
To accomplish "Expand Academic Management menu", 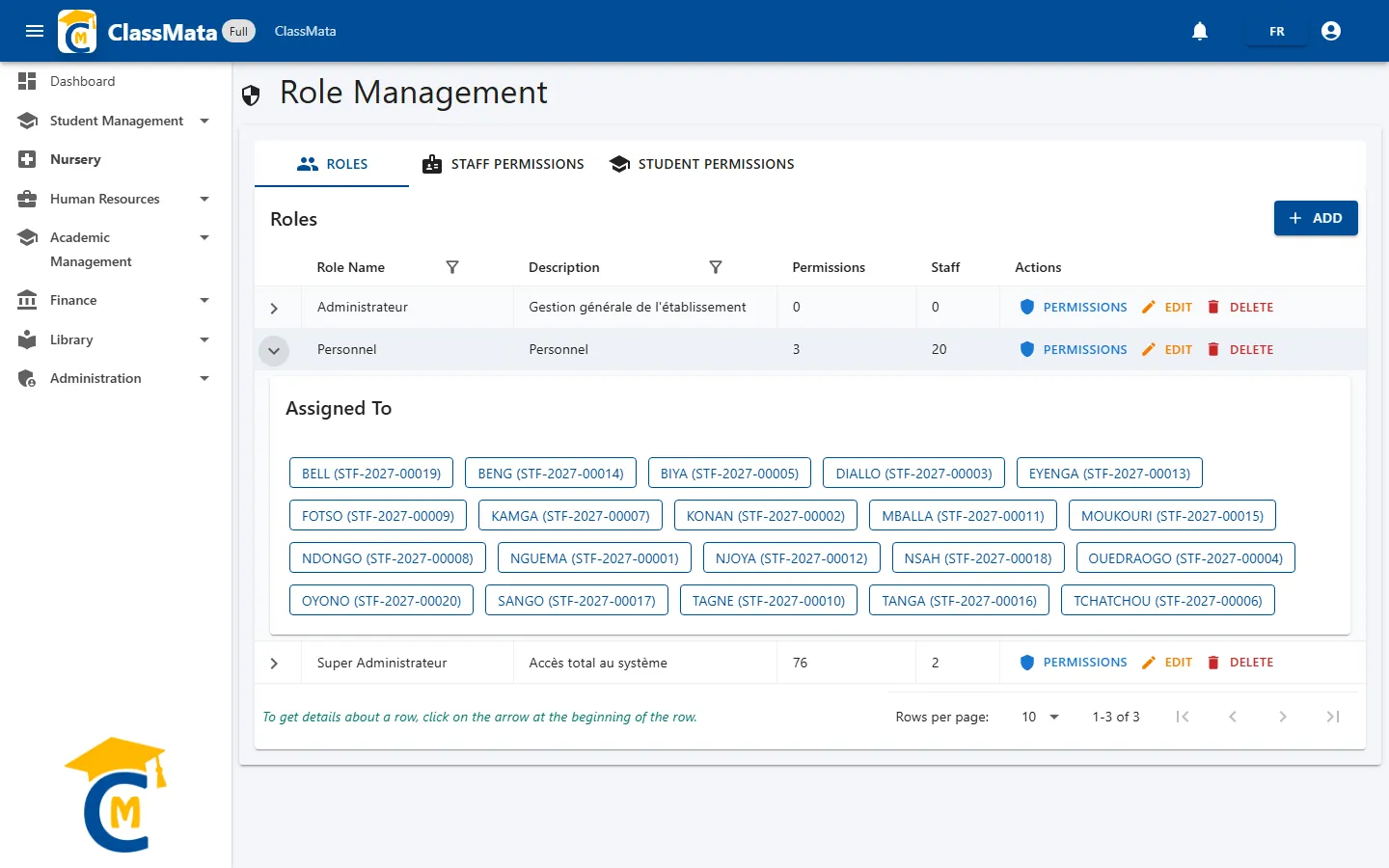I will click(116, 249).
